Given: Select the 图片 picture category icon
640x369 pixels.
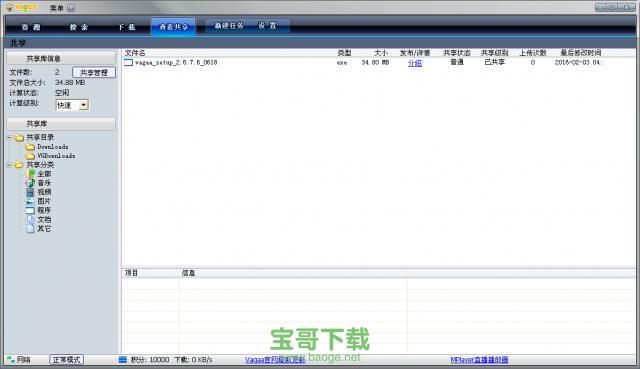Looking at the screenshot, I should [x=31, y=201].
